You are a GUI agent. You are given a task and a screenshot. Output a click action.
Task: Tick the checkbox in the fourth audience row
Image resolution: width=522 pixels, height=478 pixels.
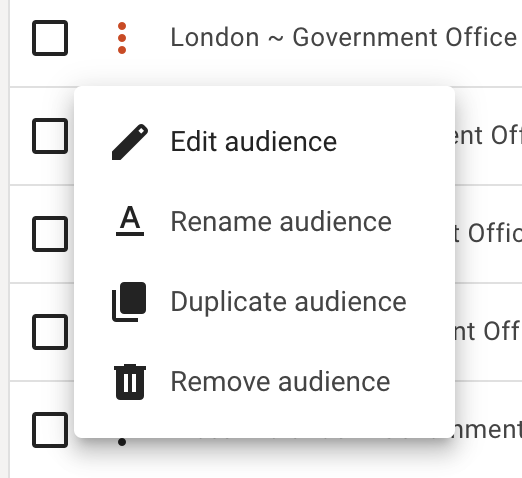[x=50, y=332]
